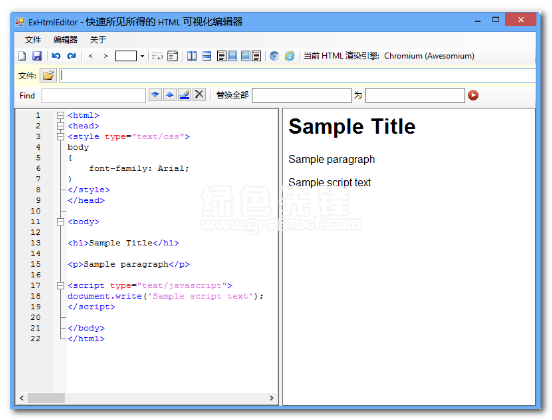The width and height of the screenshot is (552, 420).
Task: Collapse the <html> fold on line 1
Action: (61, 115)
